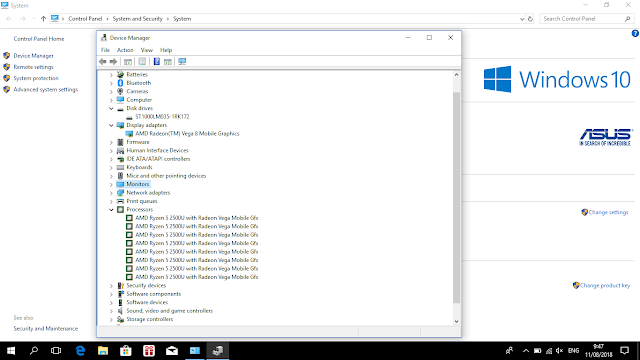This screenshot has width=640, height=360.
Task: Click the Windows Start button
Action: 11,351
